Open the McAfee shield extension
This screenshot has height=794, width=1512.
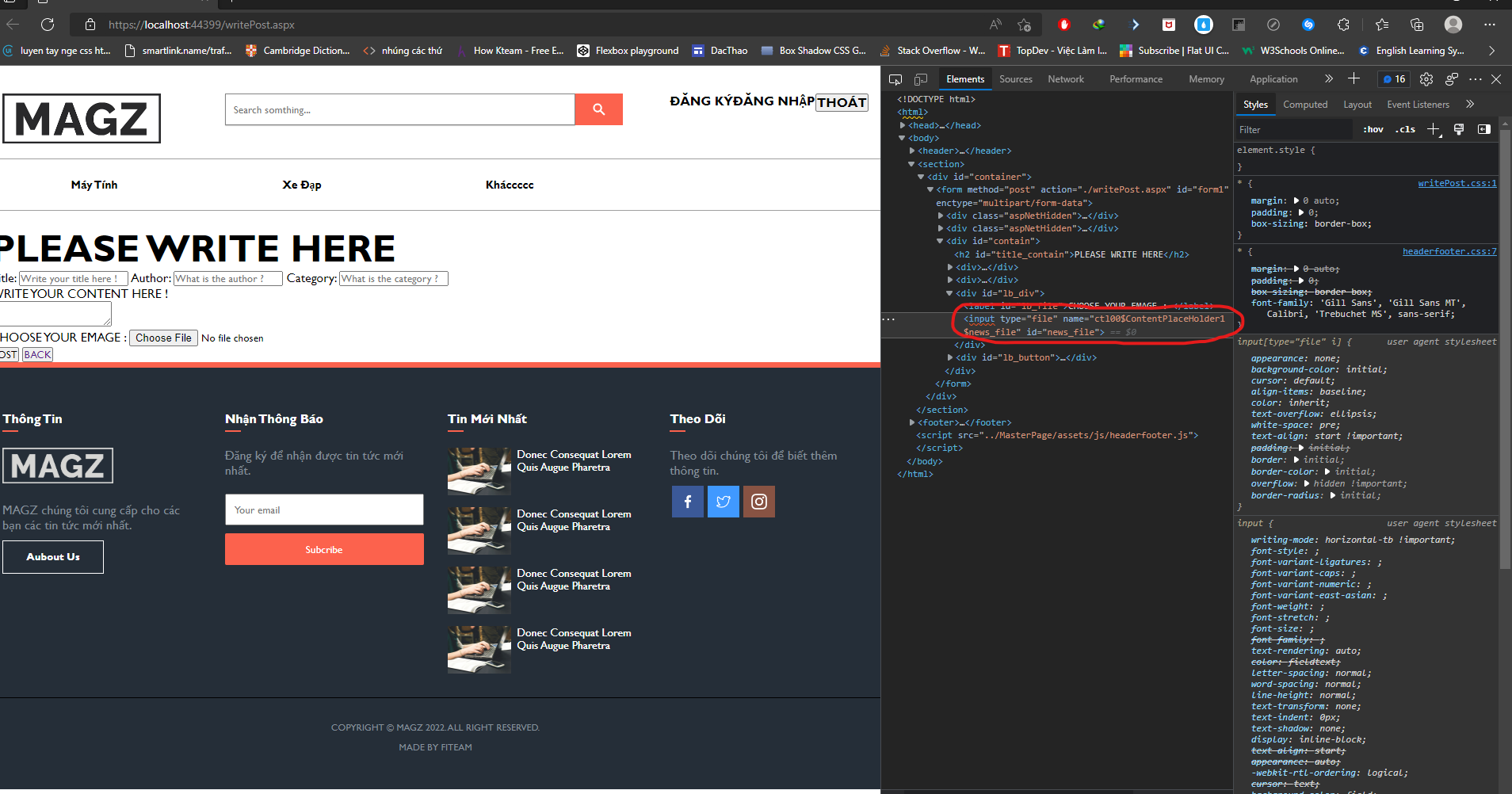(1169, 25)
